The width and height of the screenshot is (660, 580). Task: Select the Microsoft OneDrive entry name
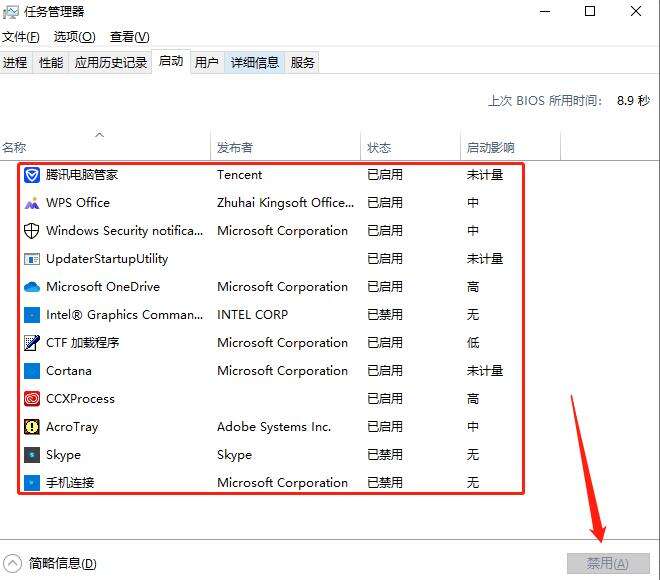coord(103,287)
